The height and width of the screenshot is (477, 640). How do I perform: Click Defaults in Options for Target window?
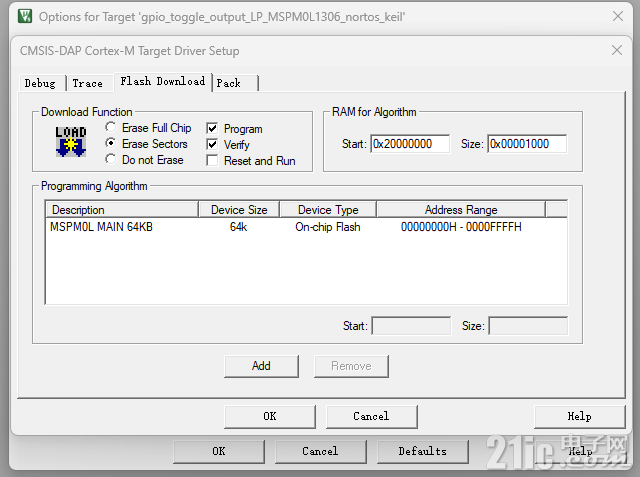[422, 451]
